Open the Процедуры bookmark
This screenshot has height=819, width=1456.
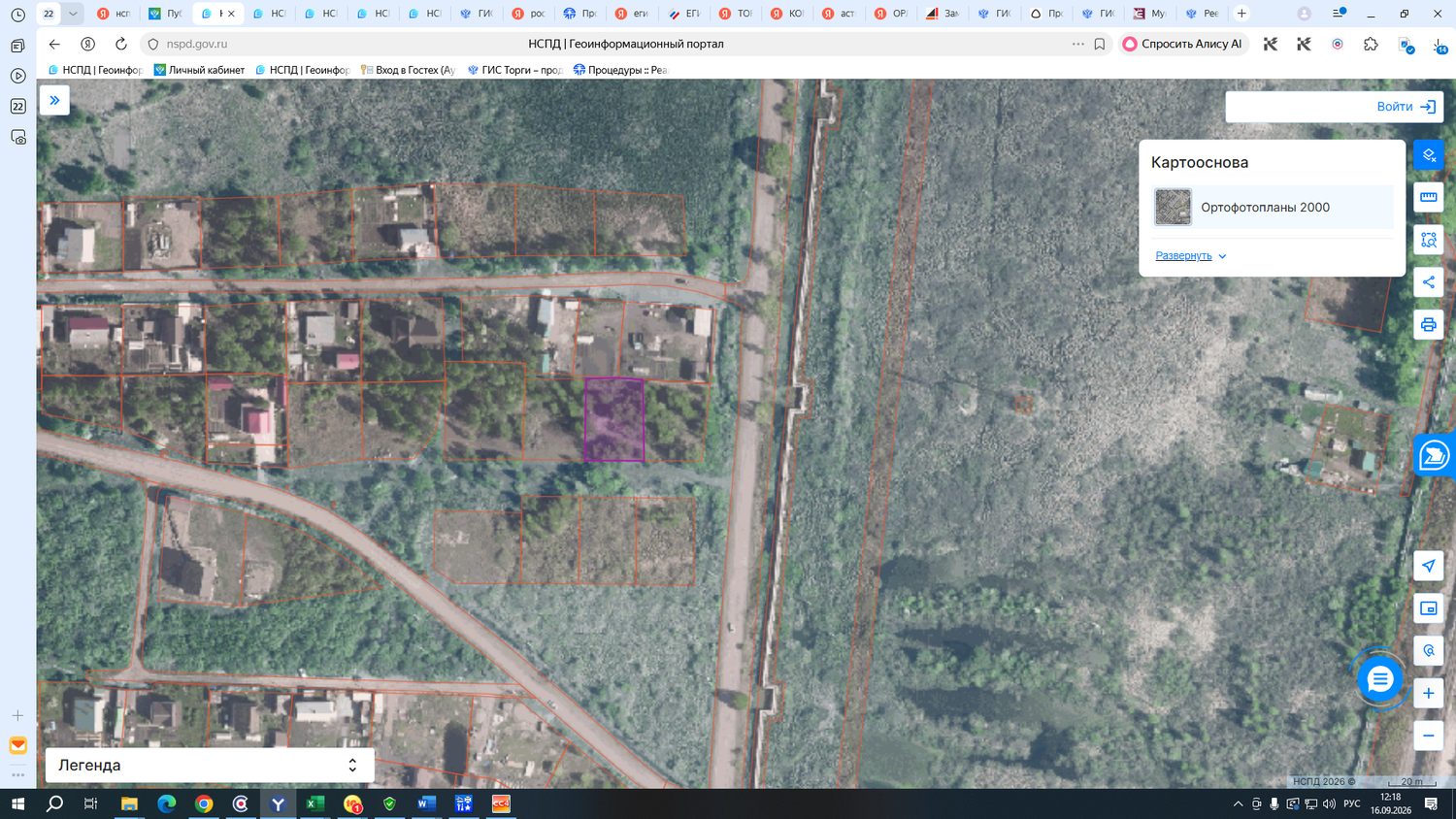coord(620,70)
